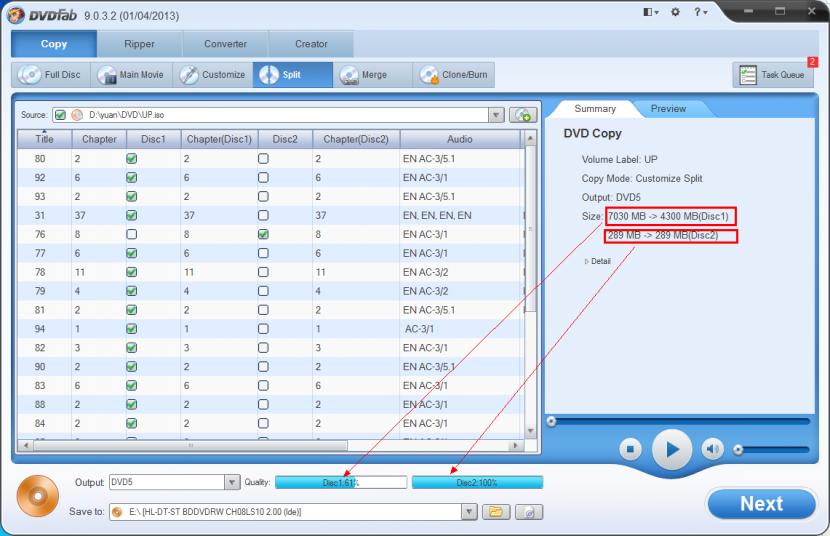Select the Customize copy mode
This screenshot has height=536, width=830.
[213, 75]
